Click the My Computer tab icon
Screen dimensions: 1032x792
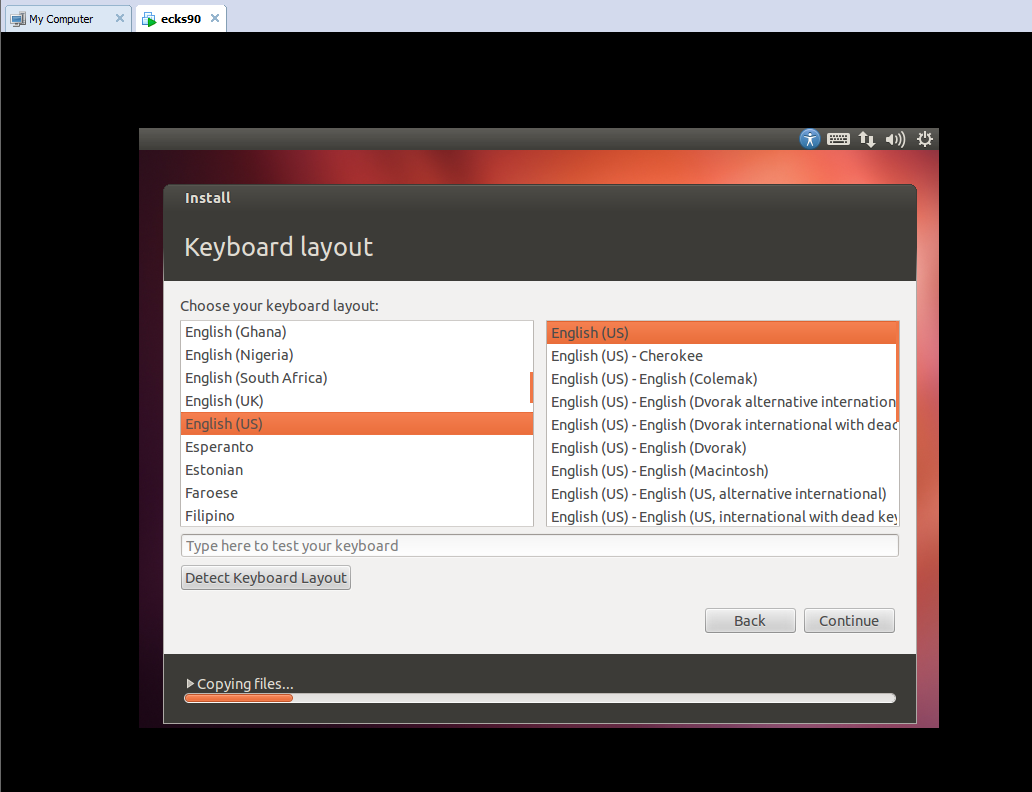click(x=18, y=19)
